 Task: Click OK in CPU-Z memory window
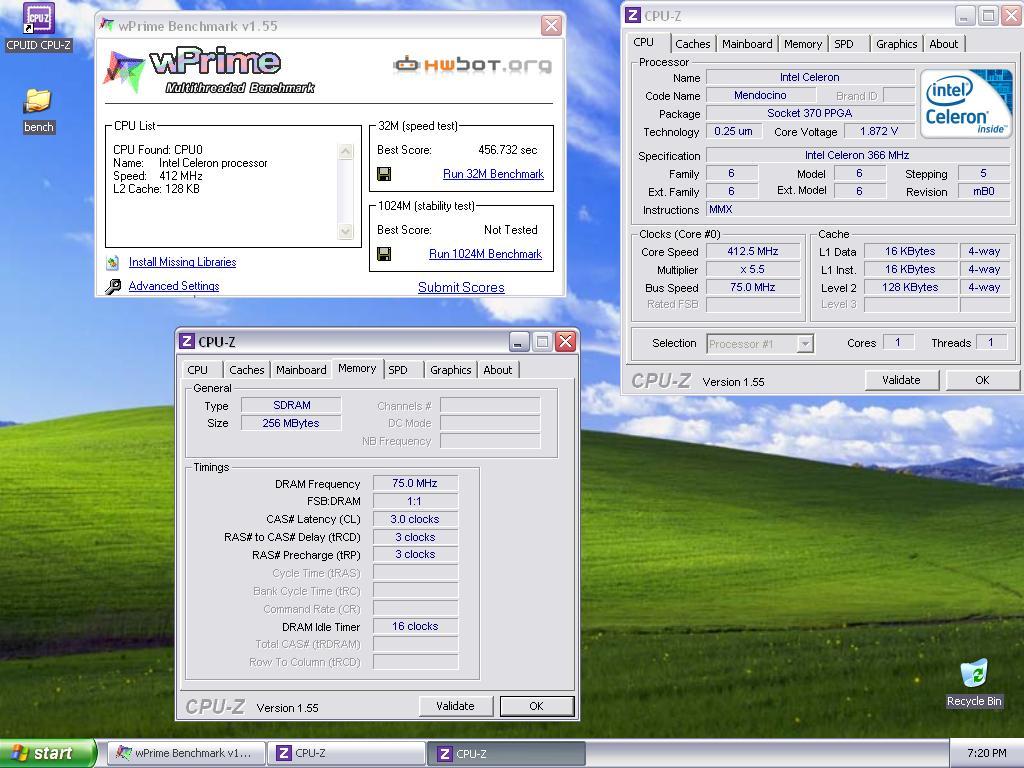(x=536, y=706)
